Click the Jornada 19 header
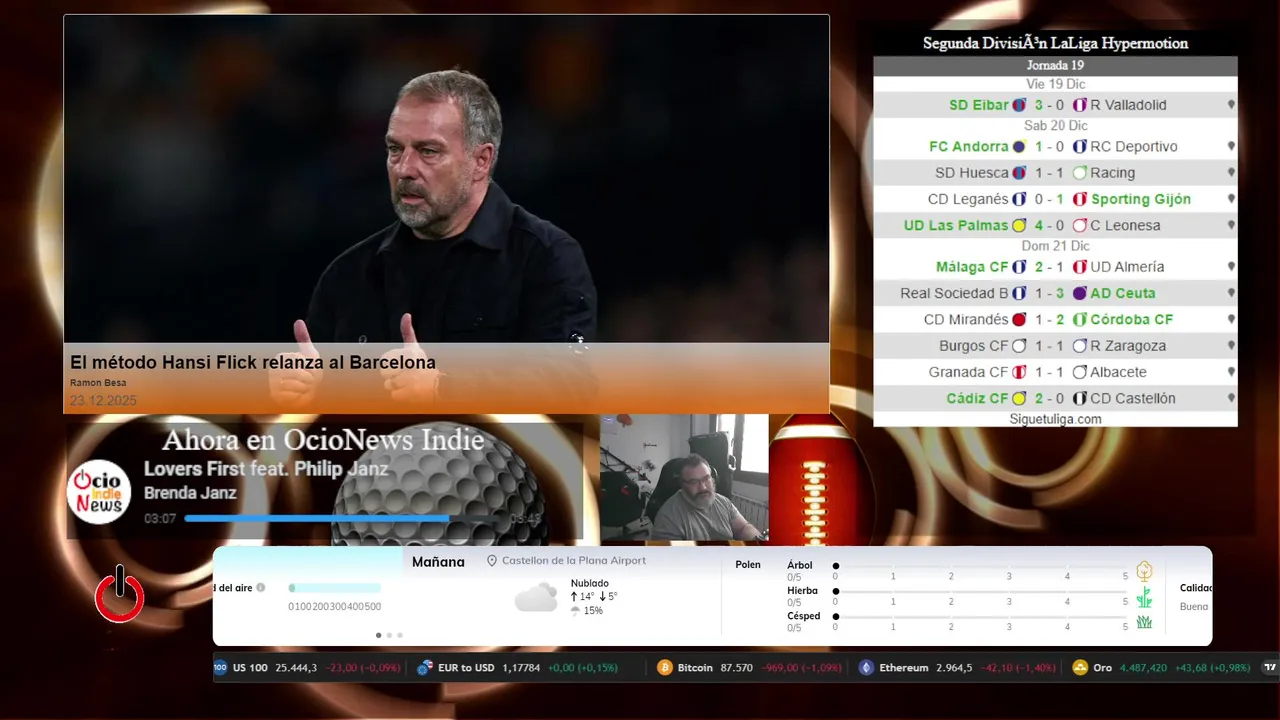 [x=1055, y=65]
